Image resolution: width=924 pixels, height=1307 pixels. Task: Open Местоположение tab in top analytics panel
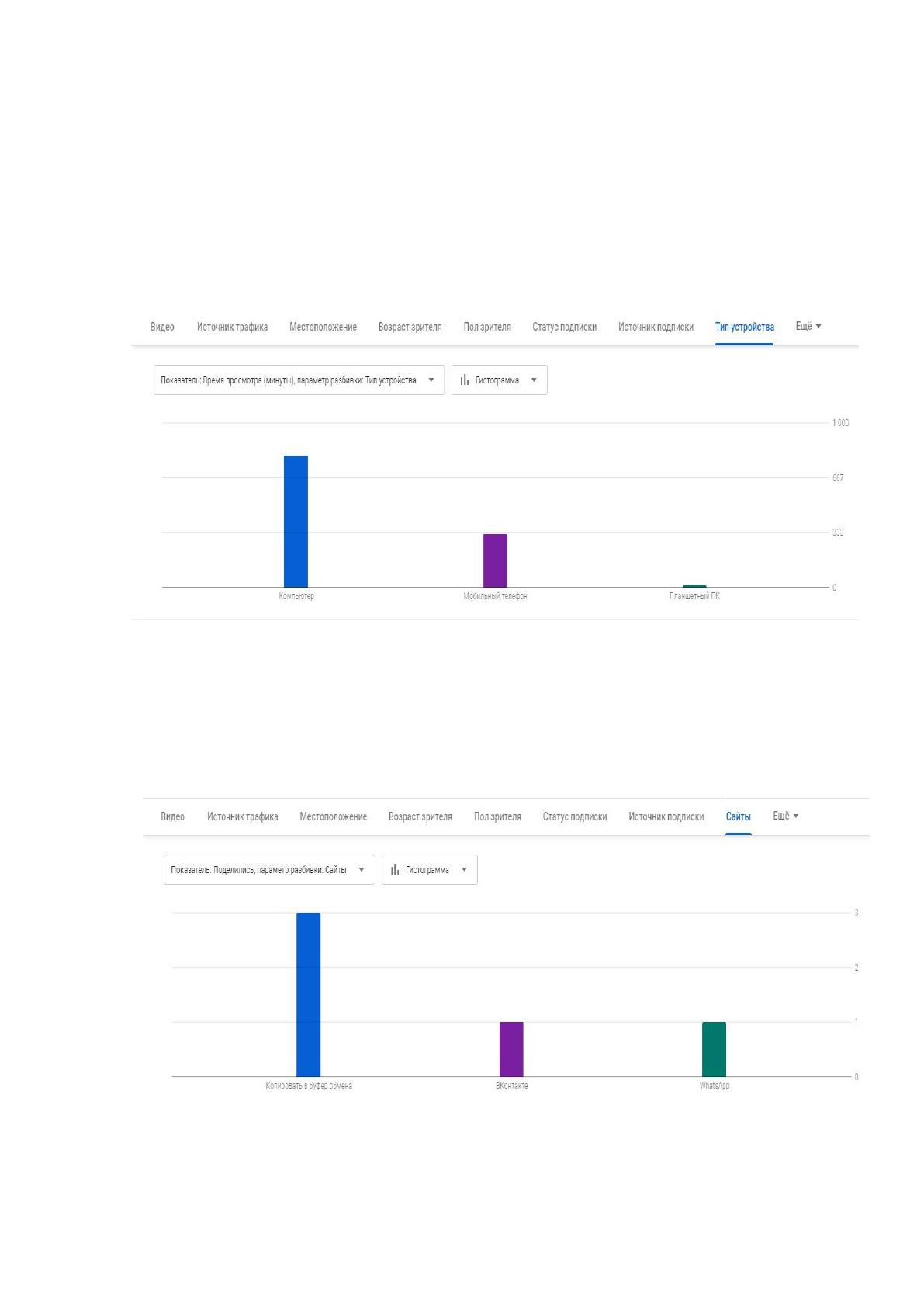coord(323,327)
